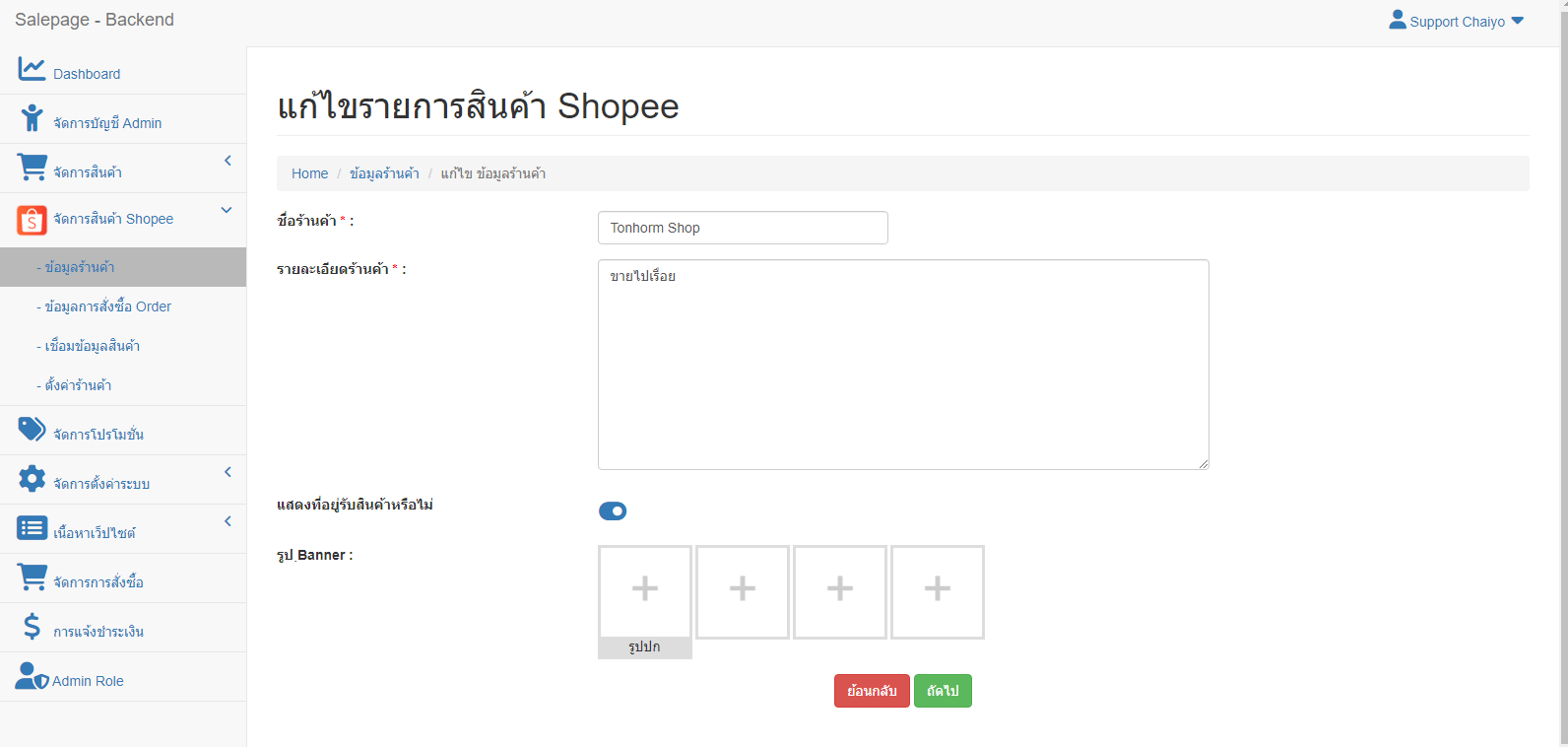Click the green ถัดไป button
1568x747 pixels.
pos(943,691)
